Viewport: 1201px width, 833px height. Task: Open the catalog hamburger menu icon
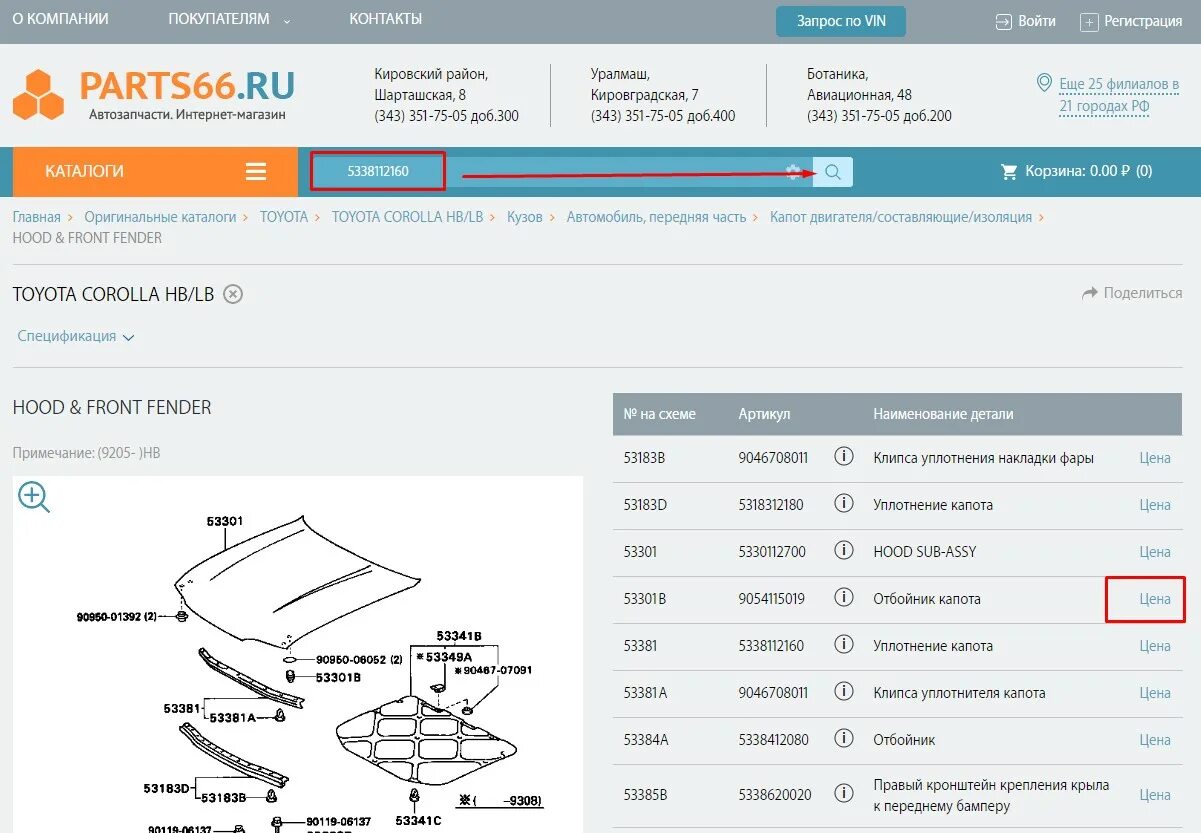tap(256, 172)
